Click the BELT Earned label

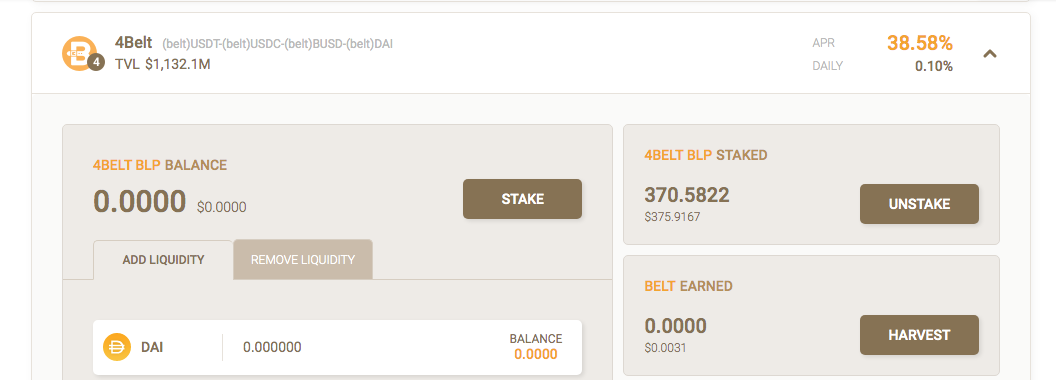click(688, 286)
